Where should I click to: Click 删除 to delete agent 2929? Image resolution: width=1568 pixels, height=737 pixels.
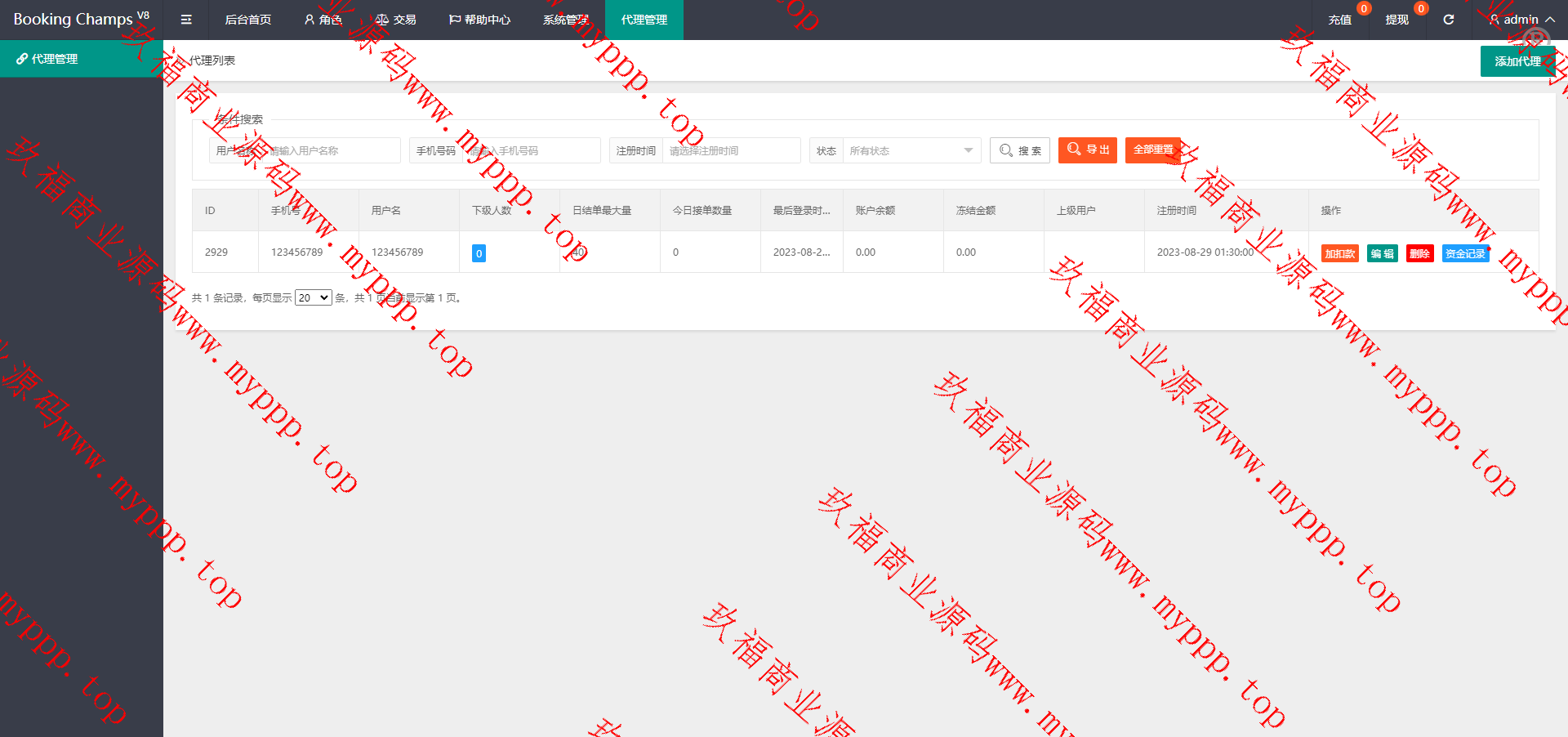[1419, 254]
